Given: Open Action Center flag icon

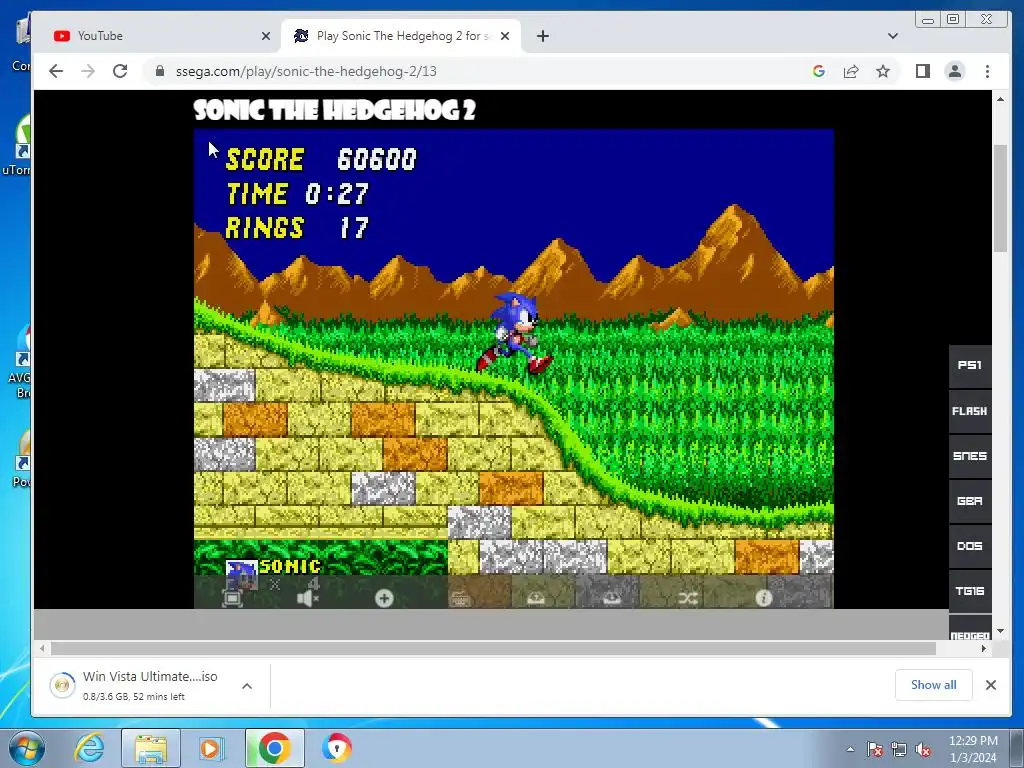Looking at the screenshot, I should pos(875,750).
